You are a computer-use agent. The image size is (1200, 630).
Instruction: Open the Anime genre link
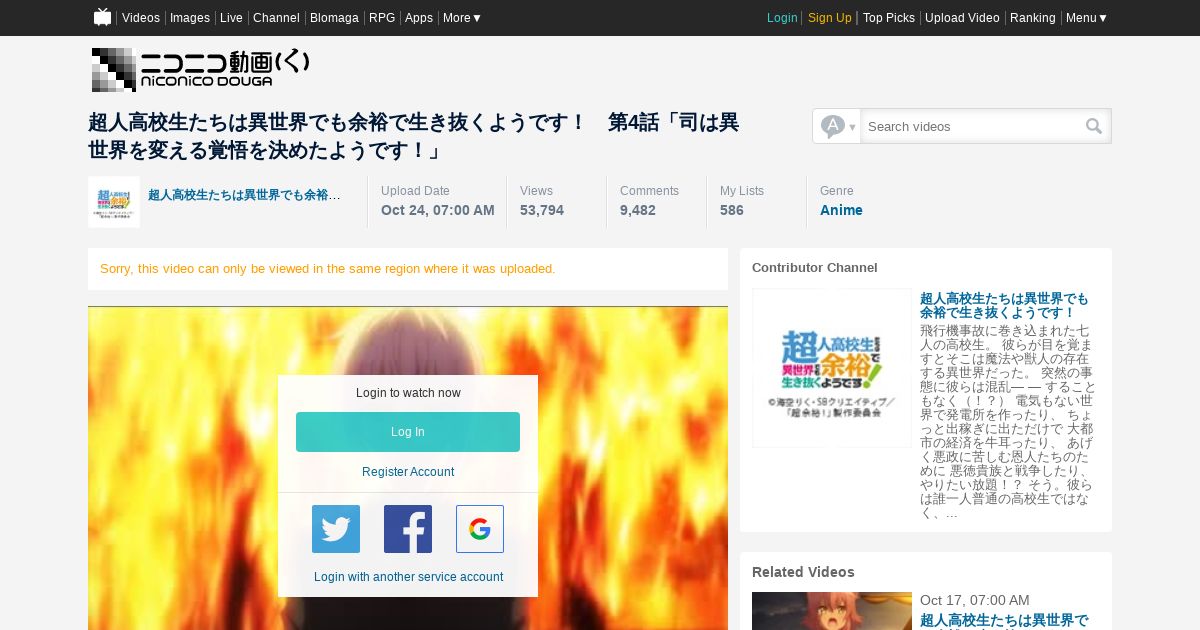(x=841, y=210)
